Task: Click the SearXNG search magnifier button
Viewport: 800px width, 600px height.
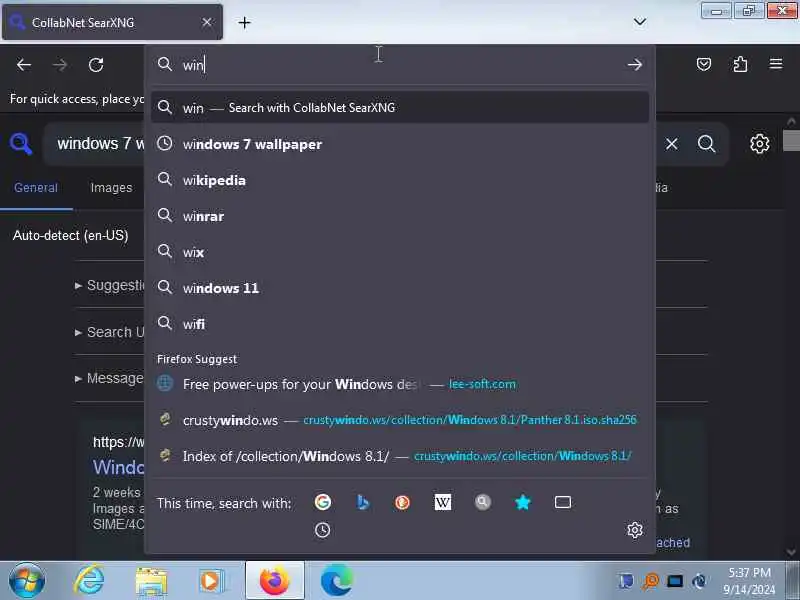Action: [x=706, y=144]
